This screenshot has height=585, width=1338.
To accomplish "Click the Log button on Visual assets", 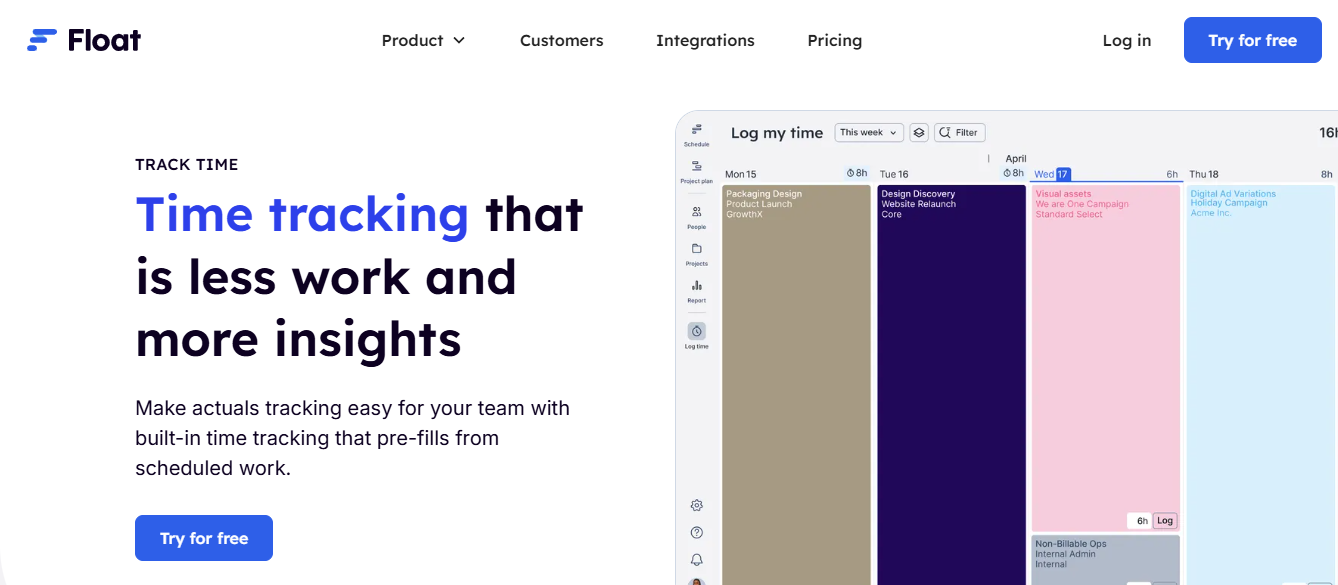I will coord(1165,521).
